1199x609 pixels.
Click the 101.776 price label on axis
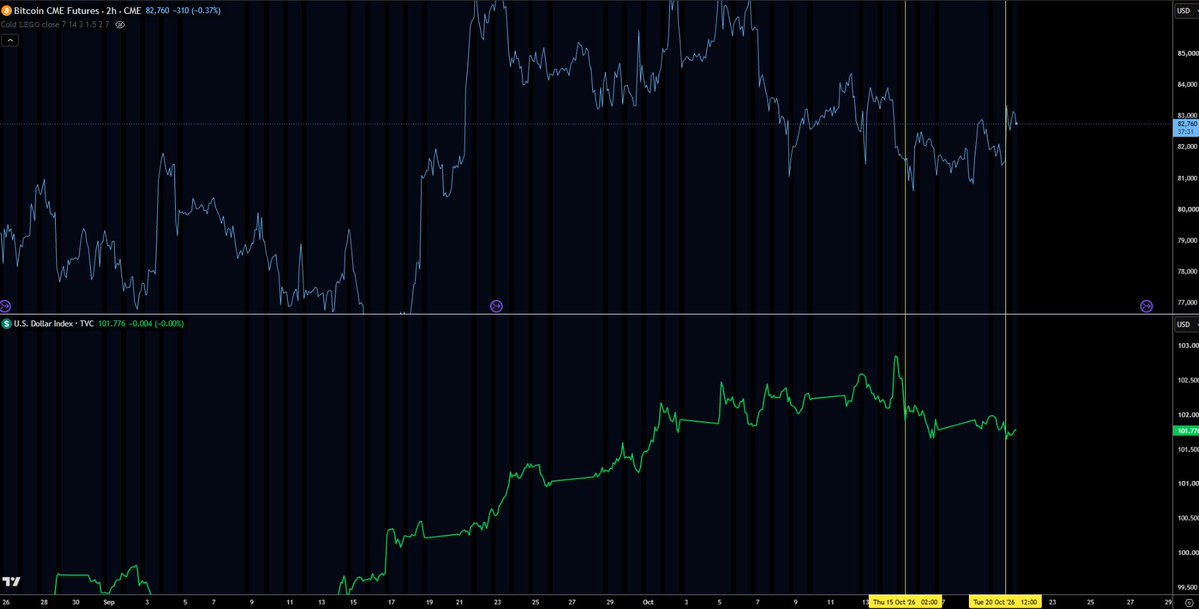[x=1185, y=432]
